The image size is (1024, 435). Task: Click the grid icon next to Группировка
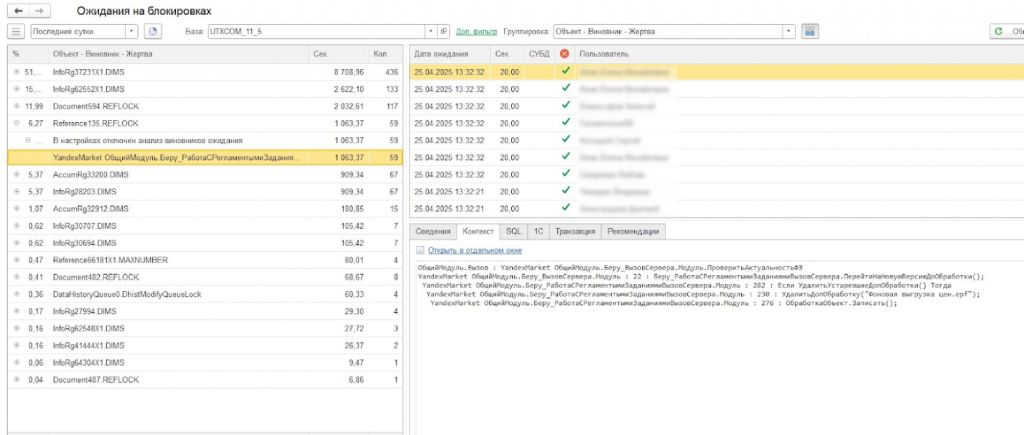point(810,32)
